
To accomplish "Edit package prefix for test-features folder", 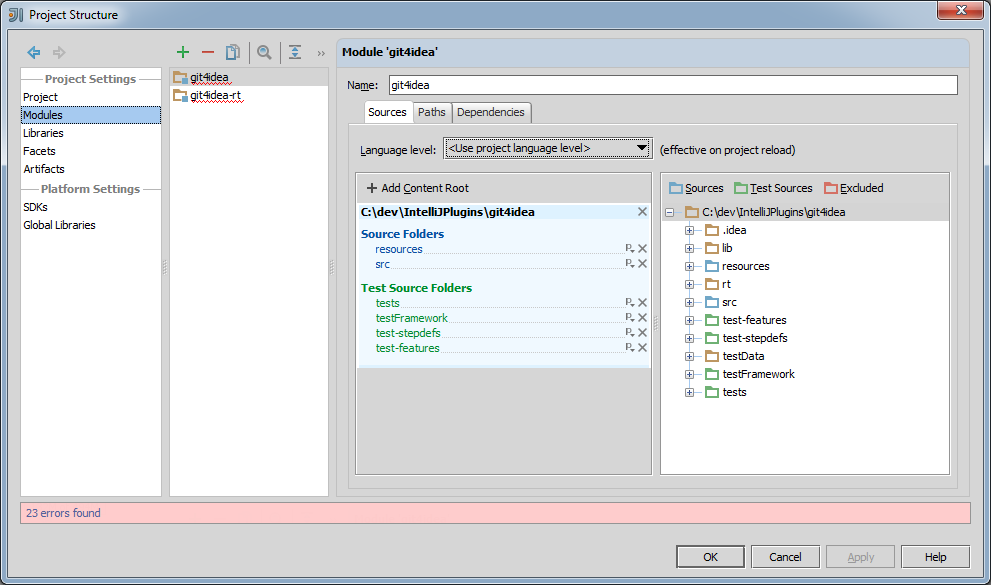I will coord(629,347).
